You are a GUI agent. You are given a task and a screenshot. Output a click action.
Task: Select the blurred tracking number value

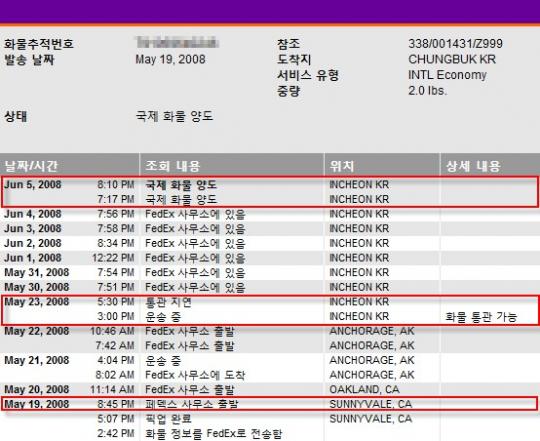click(x=177, y=43)
